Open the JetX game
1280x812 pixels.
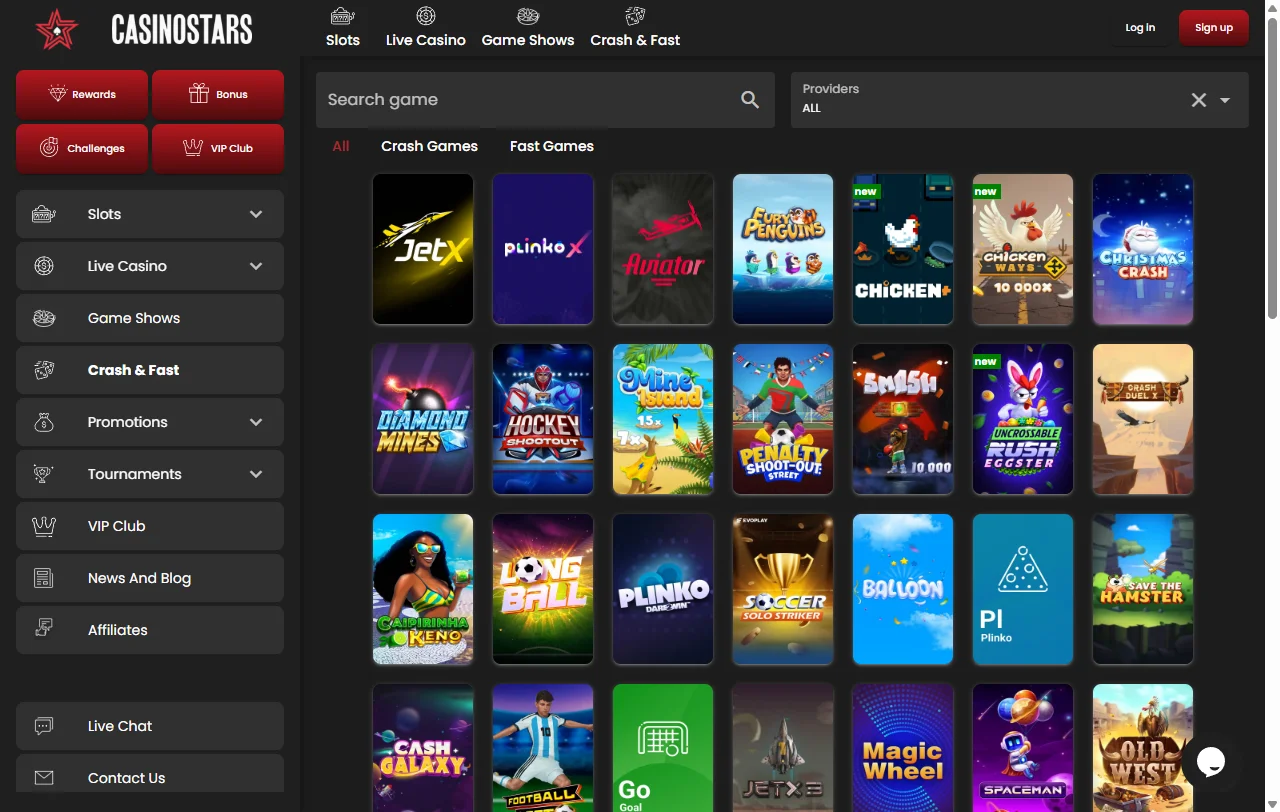[x=423, y=249]
